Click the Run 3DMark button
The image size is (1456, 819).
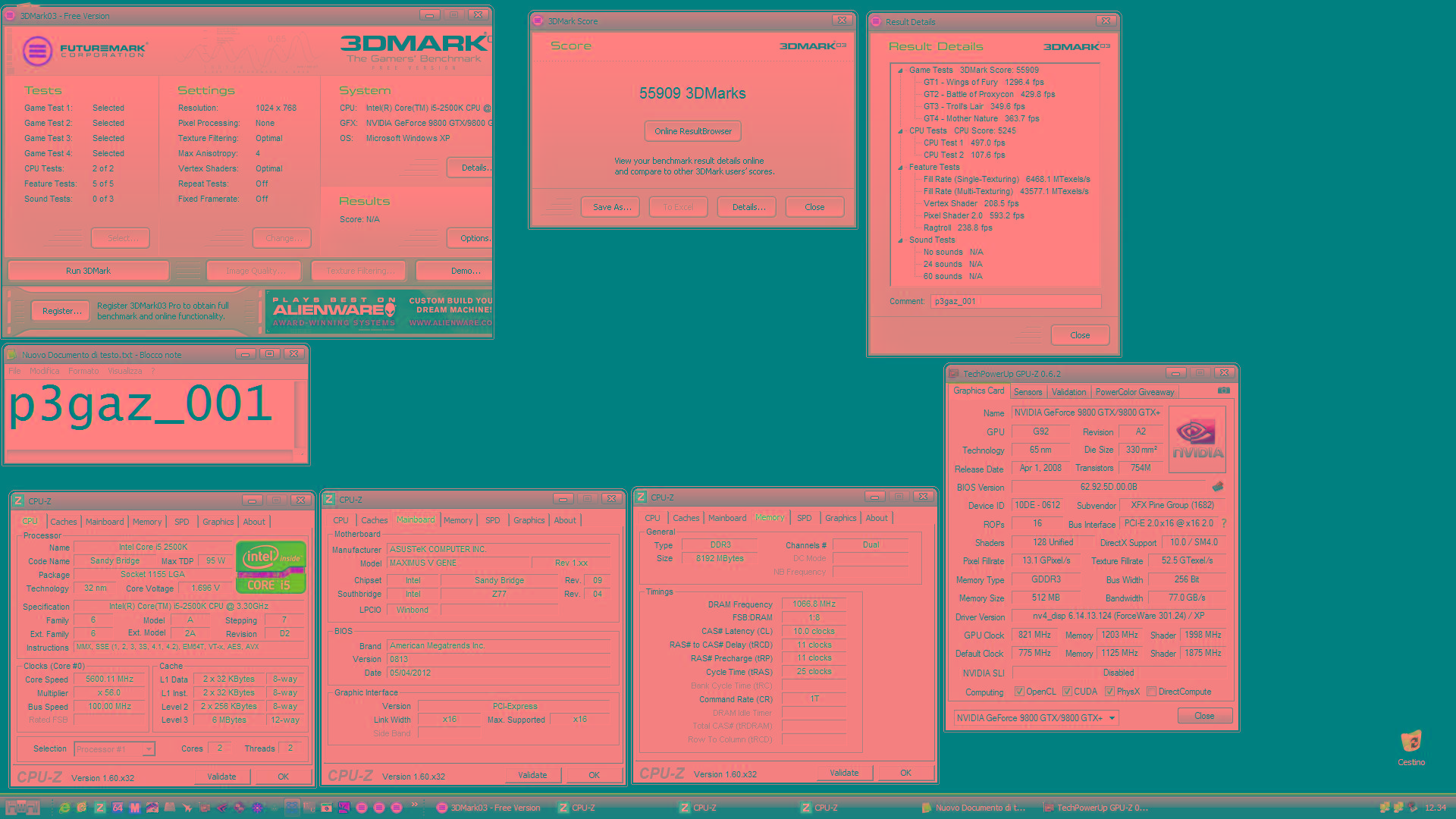(x=88, y=271)
